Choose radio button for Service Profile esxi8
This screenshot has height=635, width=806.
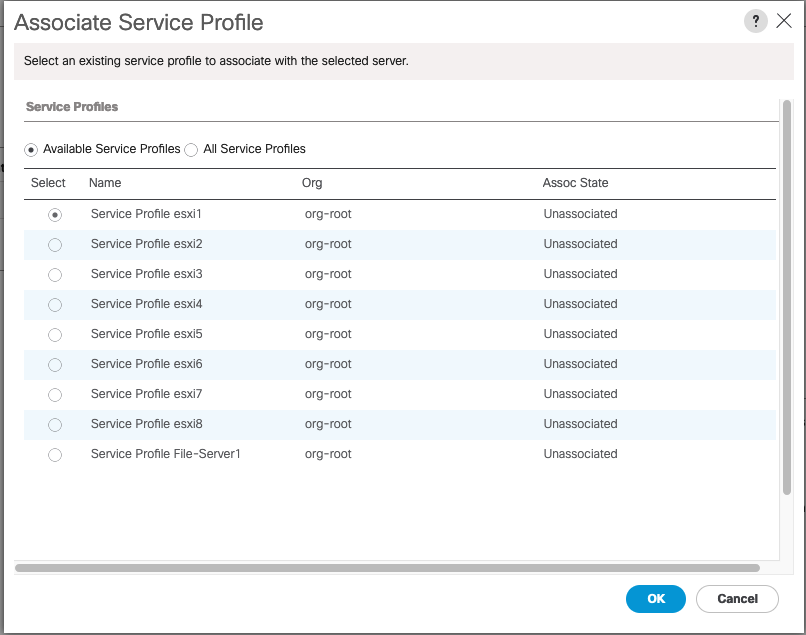[55, 425]
